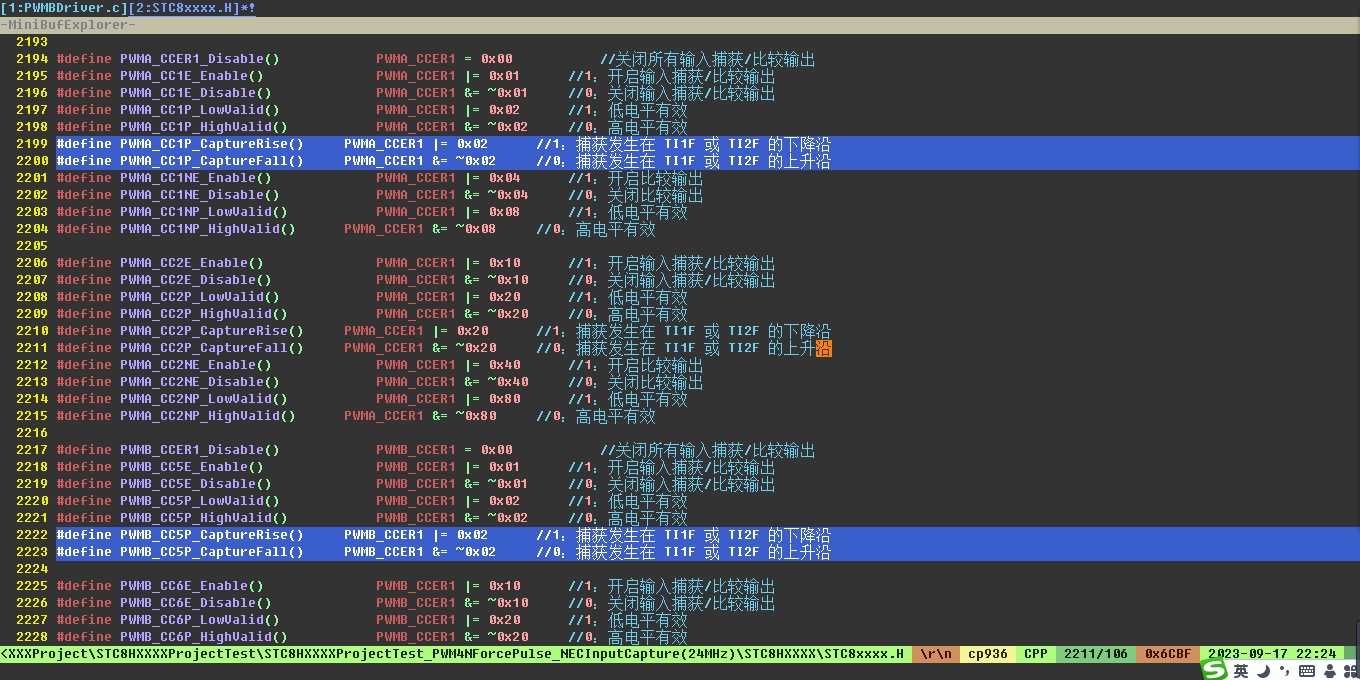The width and height of the screenshot is (1360, 680).
Task: Click the 0x6CBF character code indicator
Action: click(1168, 654)
